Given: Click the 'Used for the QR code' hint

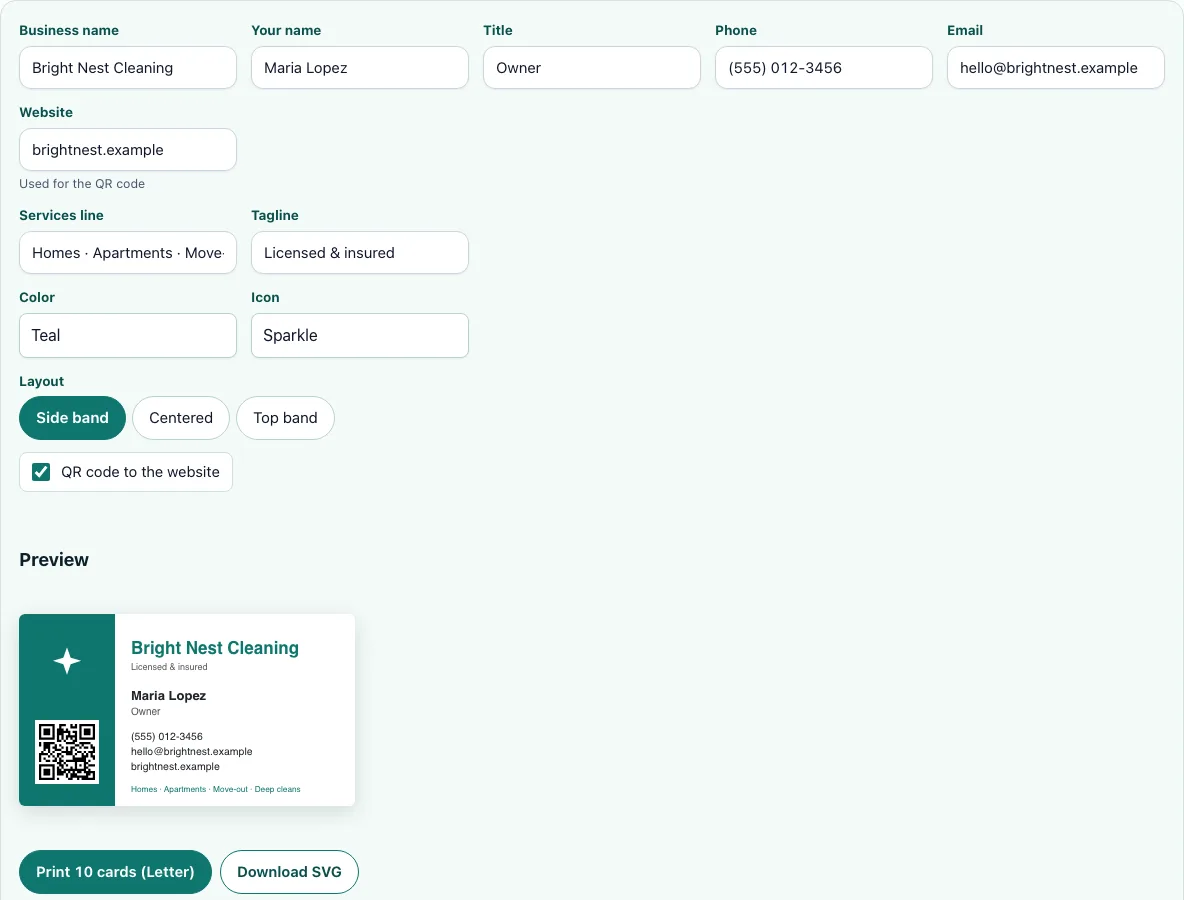Looking at the screenshot, I should tap(82, 183).
